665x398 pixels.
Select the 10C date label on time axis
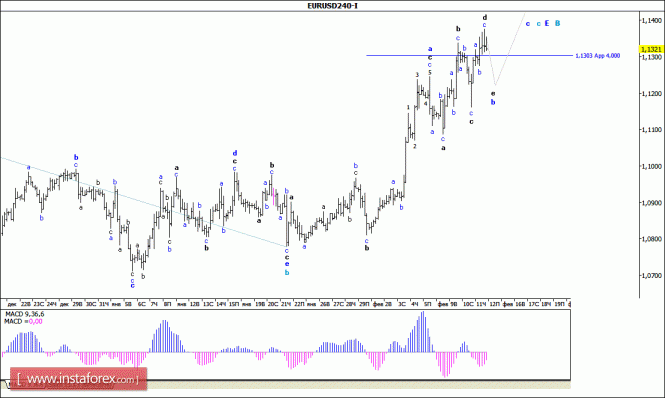[x=468, y=304]
